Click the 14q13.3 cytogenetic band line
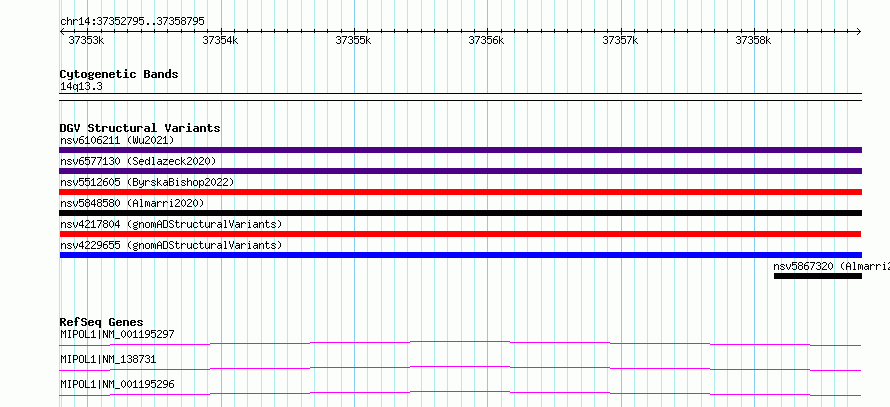The width and height of the screenshot is (890, 407). 460,97
